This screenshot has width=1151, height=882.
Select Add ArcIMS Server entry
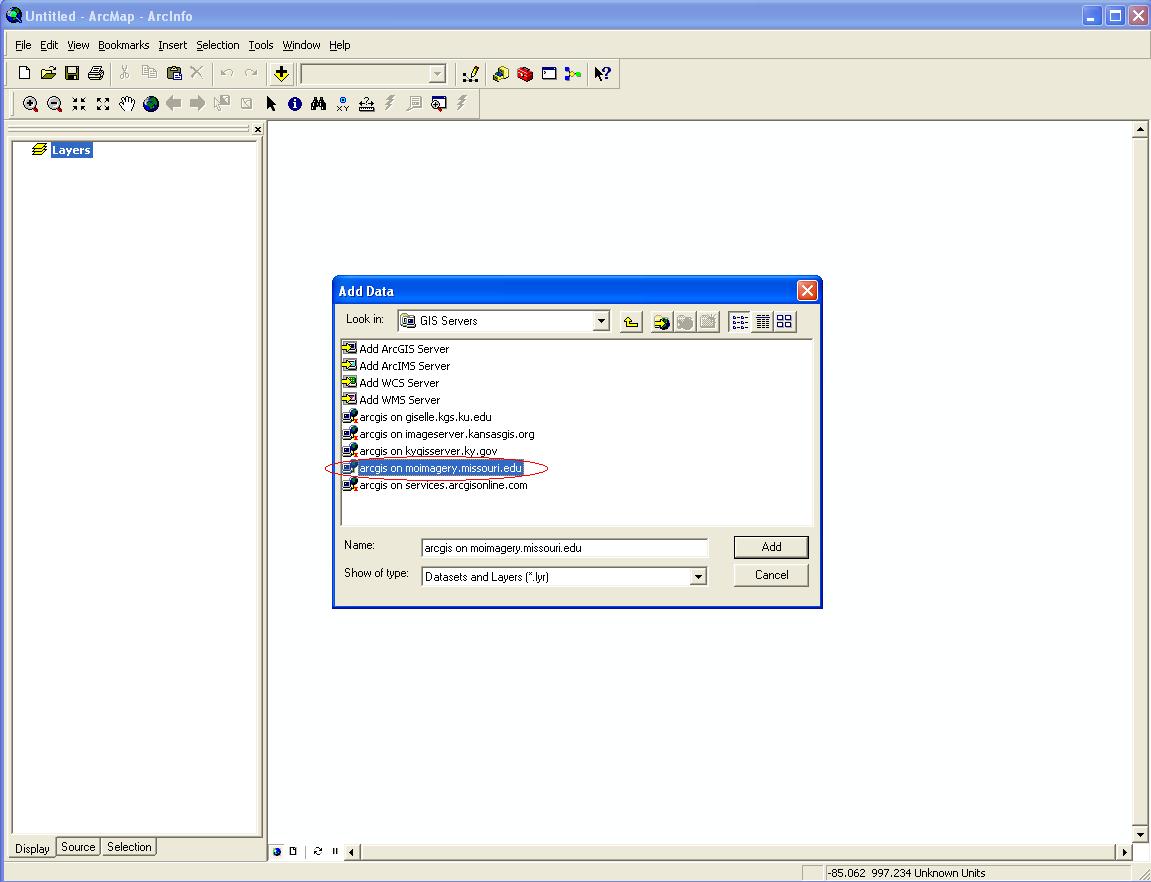coord(396,365)
